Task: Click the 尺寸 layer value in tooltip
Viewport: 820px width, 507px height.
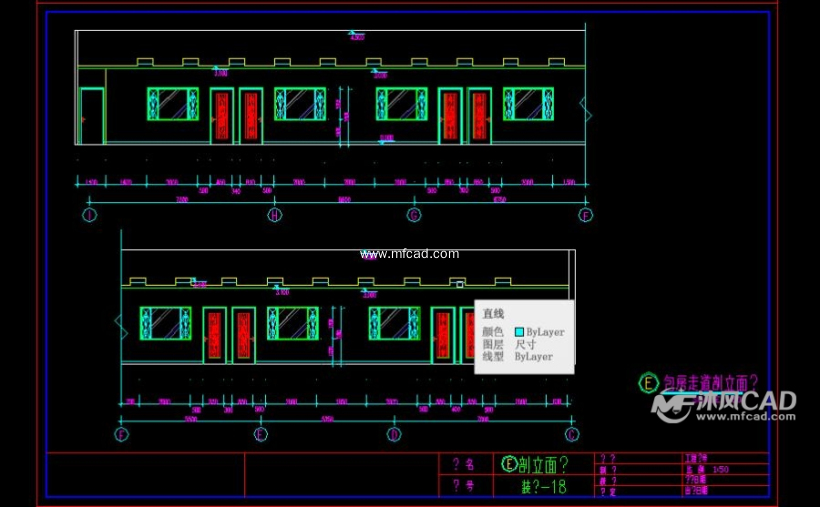Action: coord(525,344)
